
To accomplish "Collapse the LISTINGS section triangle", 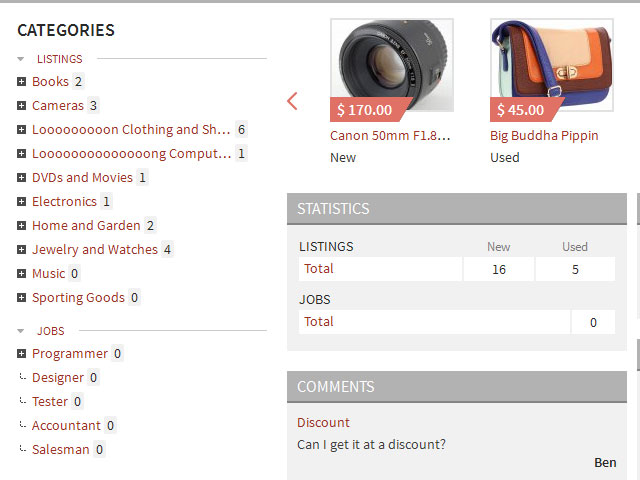I will click(x=21, y=59).
